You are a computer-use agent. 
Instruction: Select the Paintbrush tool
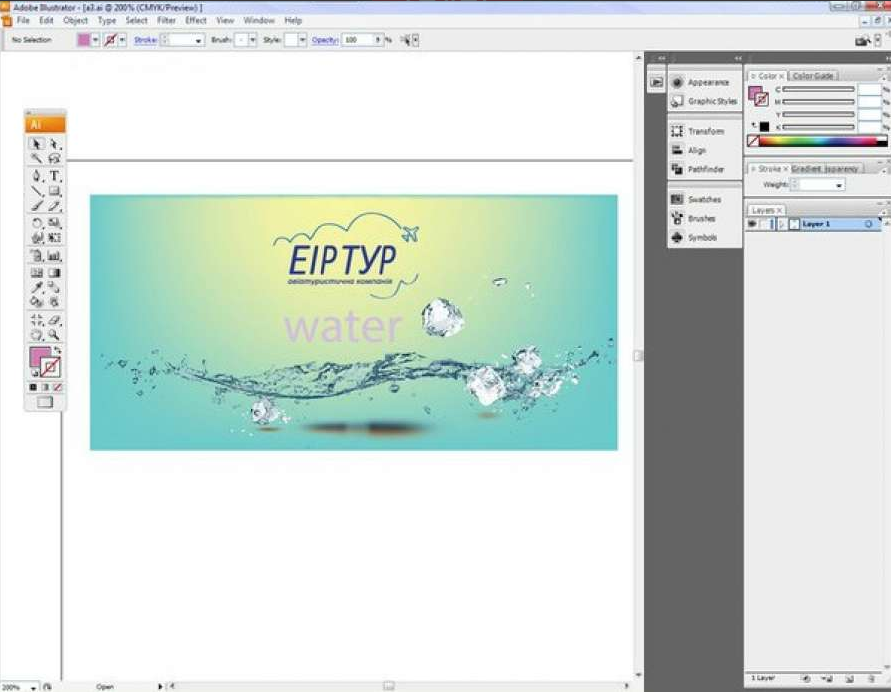37,206
